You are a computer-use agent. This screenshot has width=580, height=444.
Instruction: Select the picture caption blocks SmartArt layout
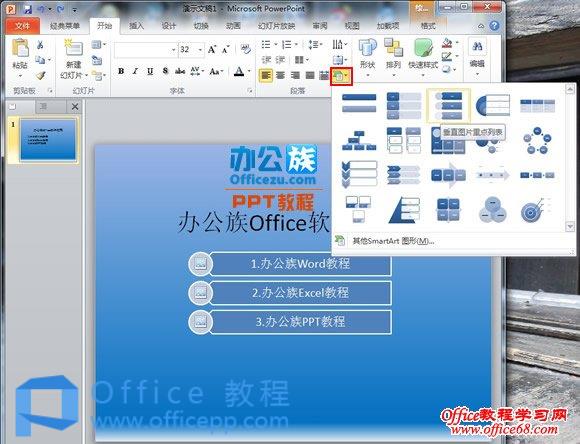click(x=358, y=210)
